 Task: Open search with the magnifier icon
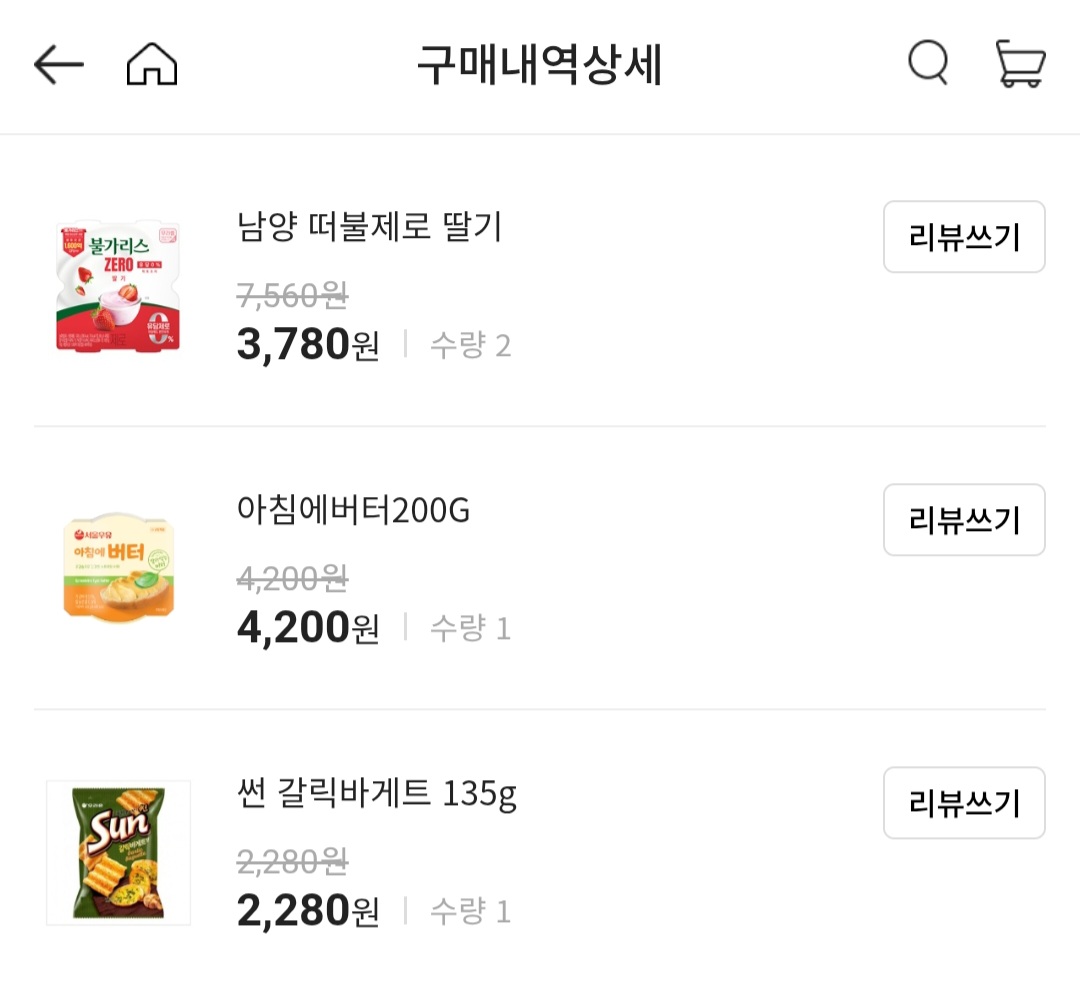[926, 61]
